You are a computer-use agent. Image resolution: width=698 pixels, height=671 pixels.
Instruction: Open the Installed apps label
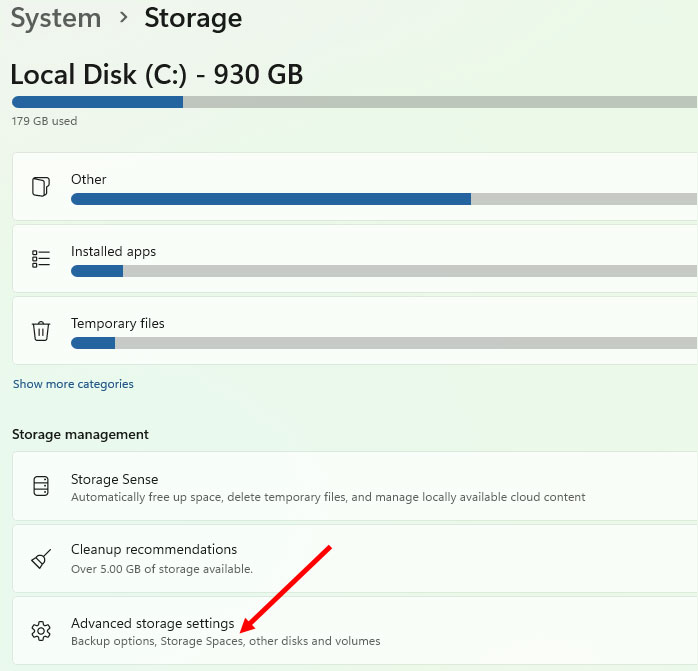[113, 251]
